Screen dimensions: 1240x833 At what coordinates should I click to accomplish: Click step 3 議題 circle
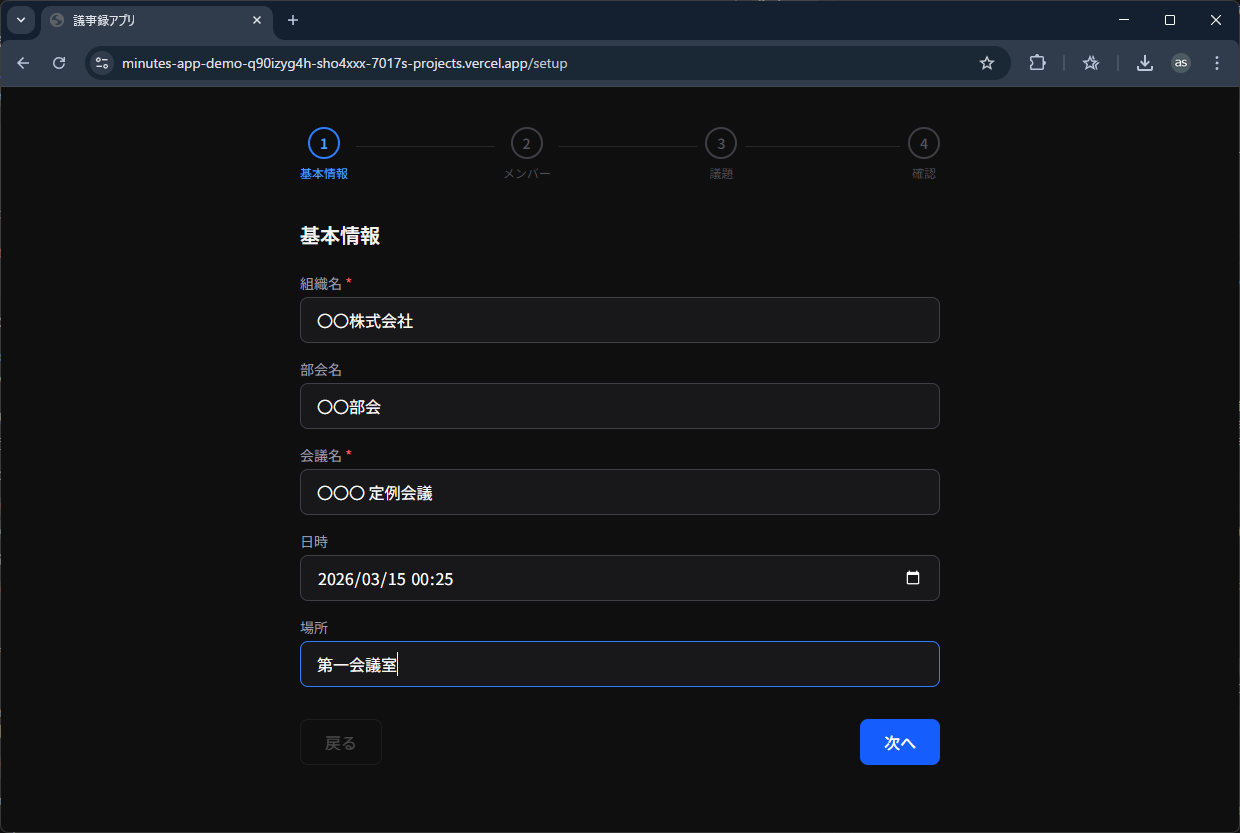point(720,144)
